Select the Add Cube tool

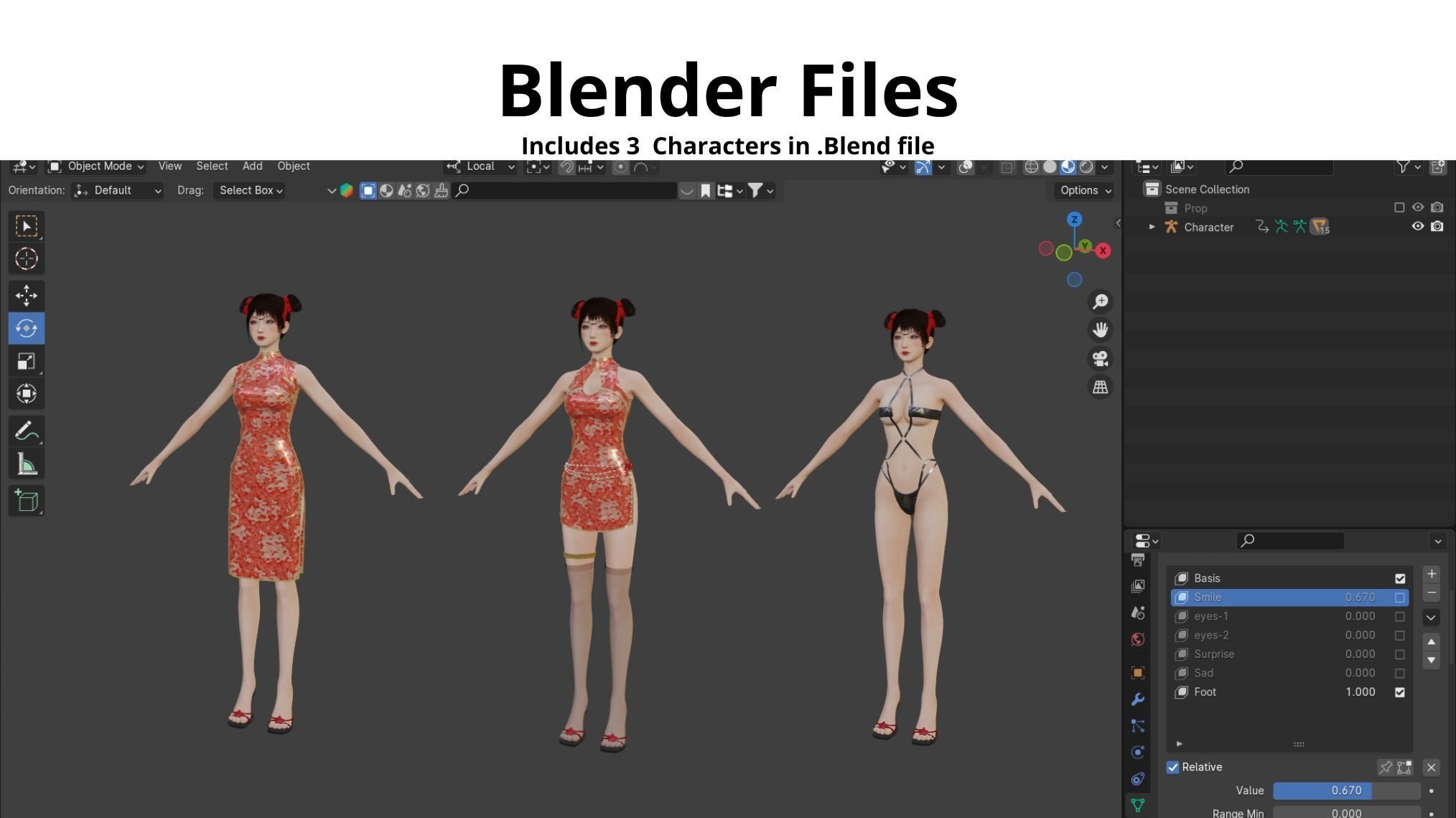click(x=27, y=501)
